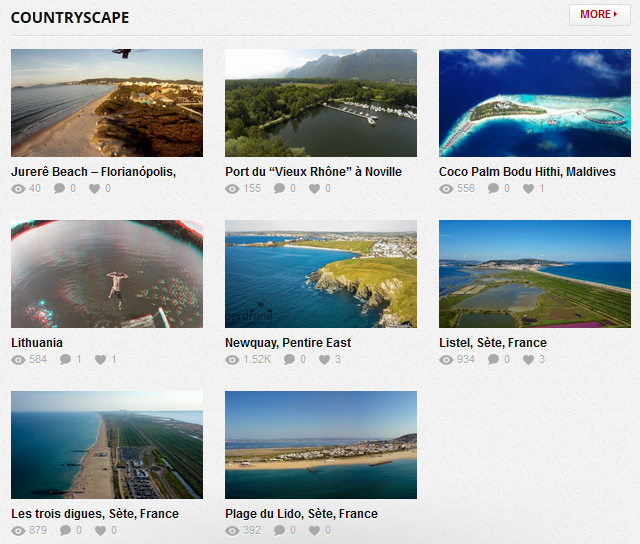Click the 40 view count for Jurerê Beach
Image resolution: width=640 pixels, height=544 pixels.
pyautogui.click(x=35, y=189)
